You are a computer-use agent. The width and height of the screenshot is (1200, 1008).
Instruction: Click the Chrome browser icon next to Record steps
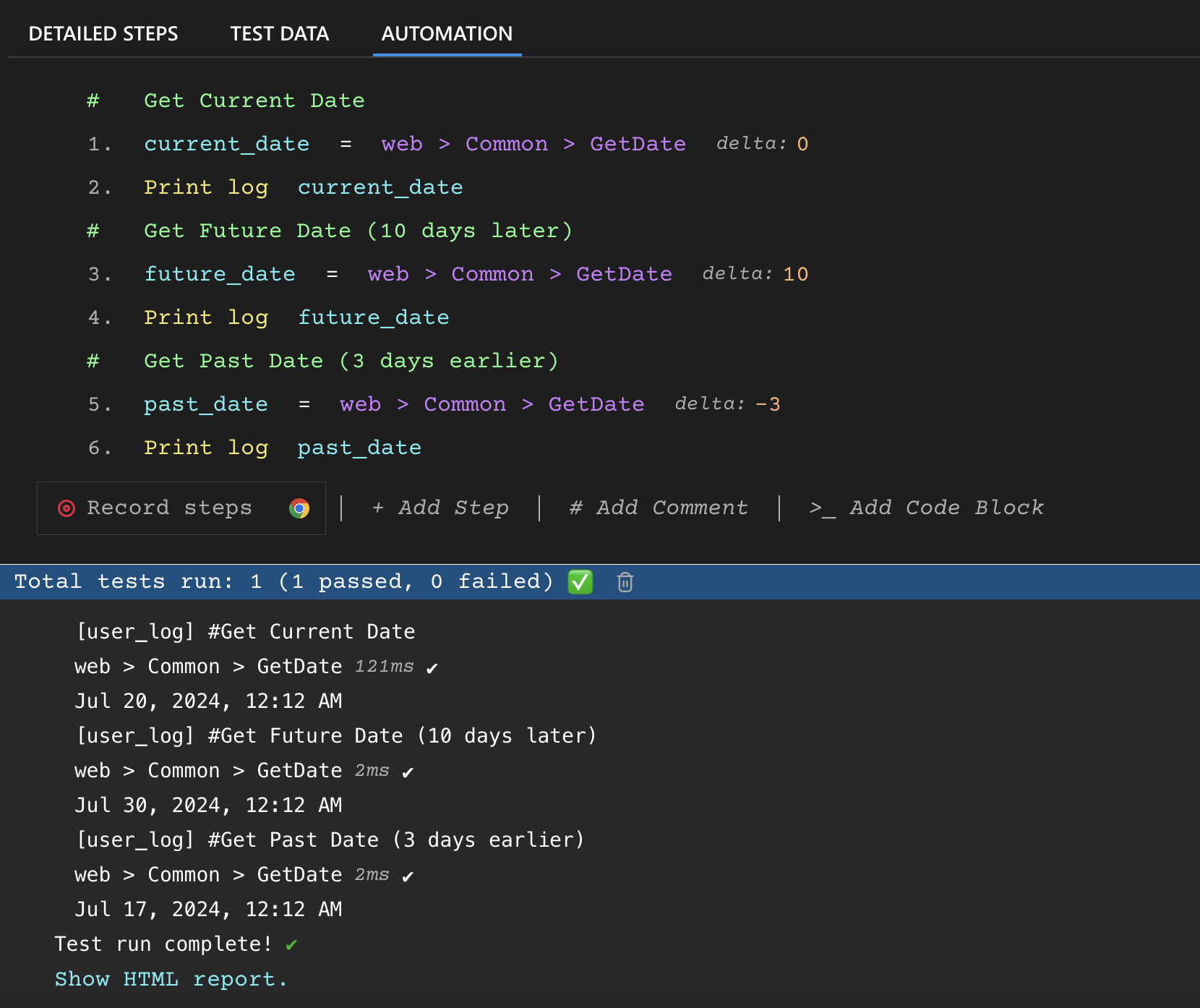tap(300, 508)
